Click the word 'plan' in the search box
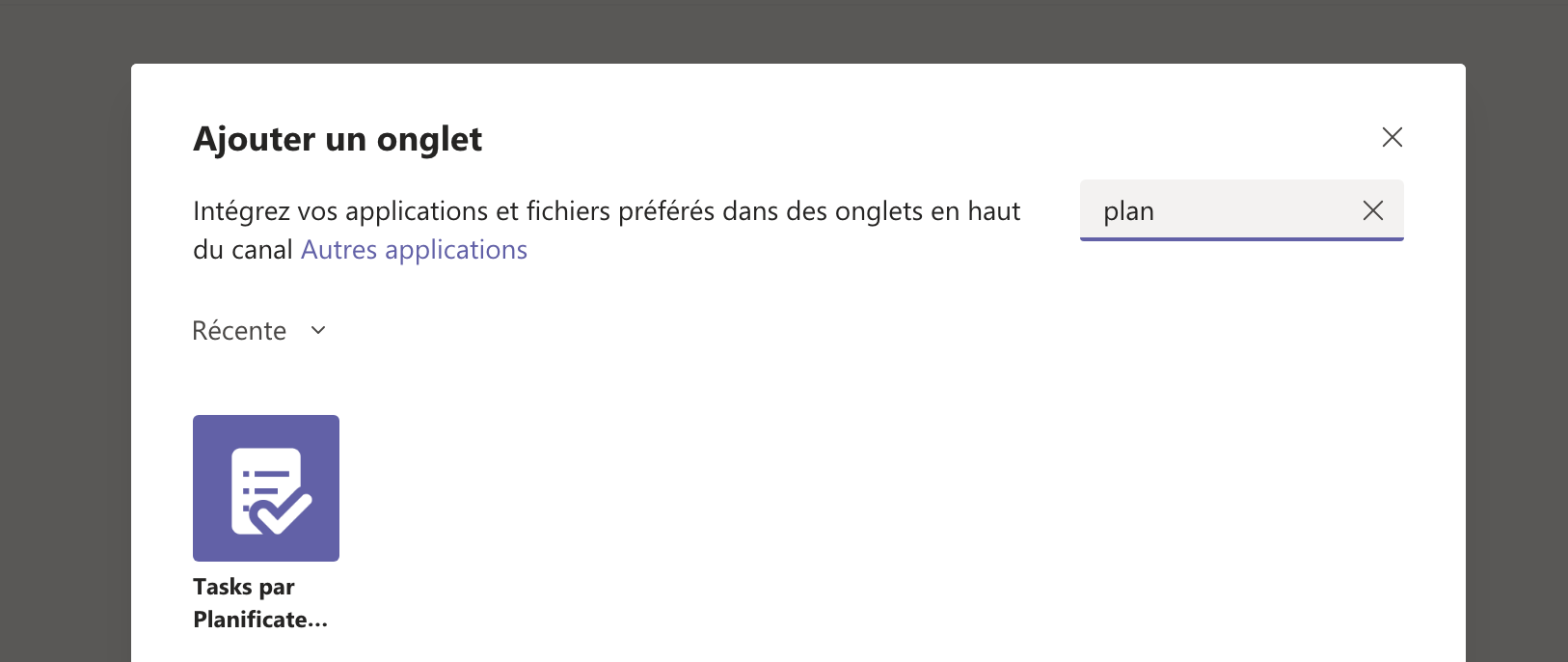 (x=1128, y=211)
